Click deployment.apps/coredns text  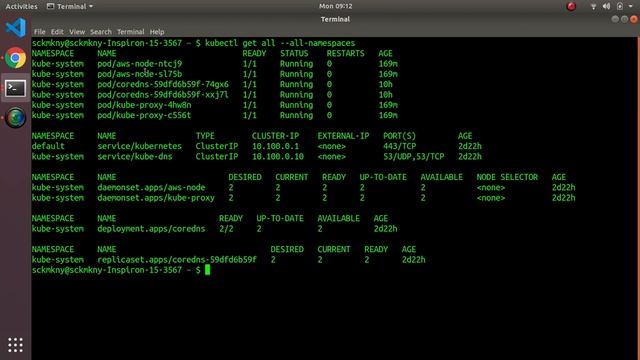(x=151, y=229)
